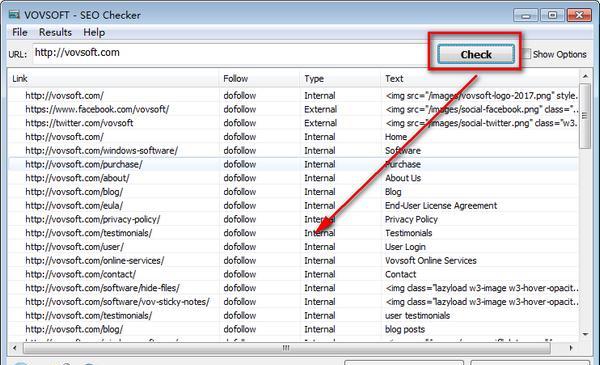Click 'dofollow' in the purchase row

click(x=240, y=165)
